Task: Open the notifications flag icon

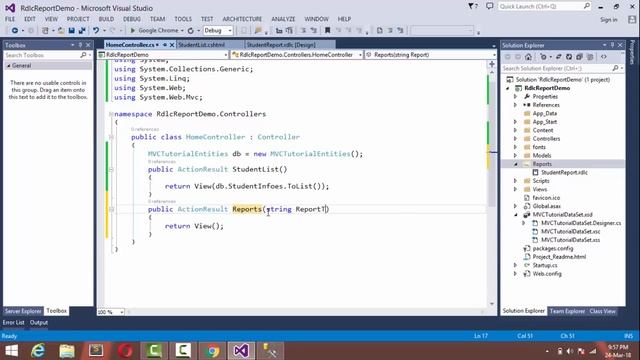Action: [x=473, y=6]
